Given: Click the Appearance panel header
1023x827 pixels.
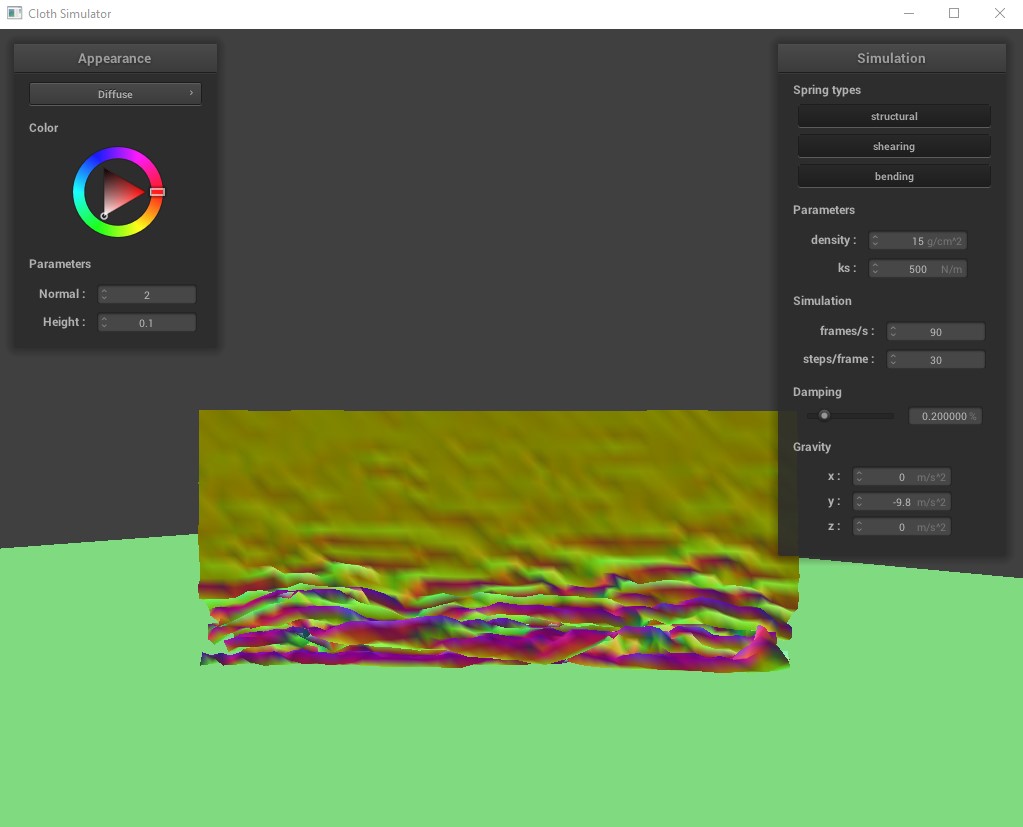Looking at the screenshot, I should pos(115,58).
